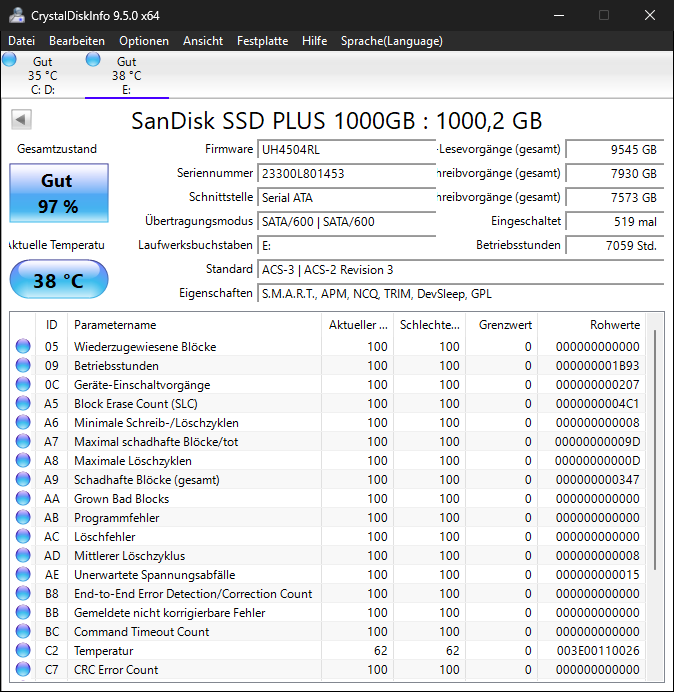The height and width of the screenshot is (692, 674).
Task: Click the Gut 97 % health status button
Action: tap(58, 193)
